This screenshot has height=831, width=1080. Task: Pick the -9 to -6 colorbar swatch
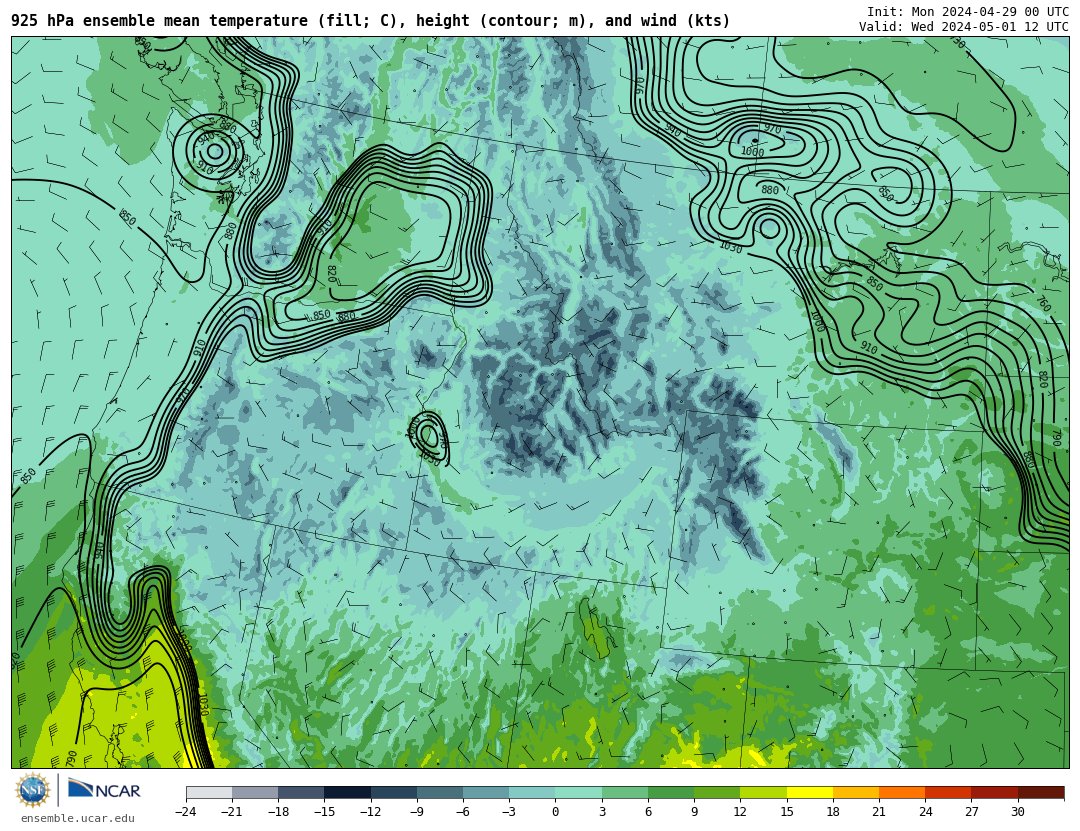click(x=439, y=792)
